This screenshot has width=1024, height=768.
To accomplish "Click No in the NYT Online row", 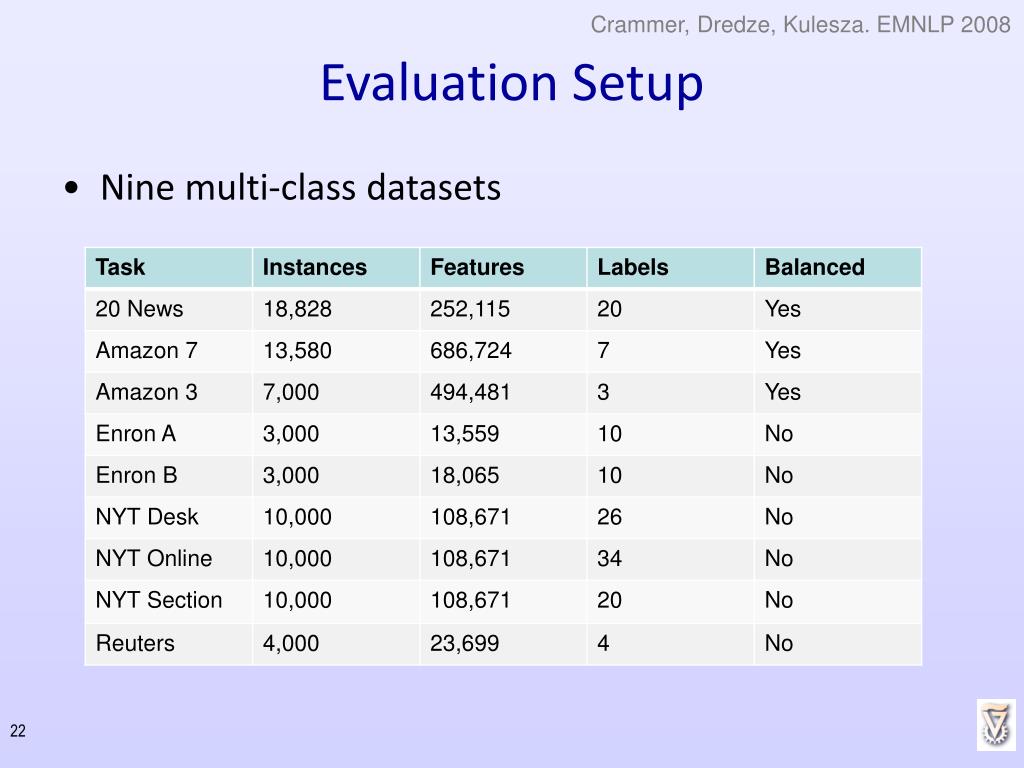I will click(779, 558).
